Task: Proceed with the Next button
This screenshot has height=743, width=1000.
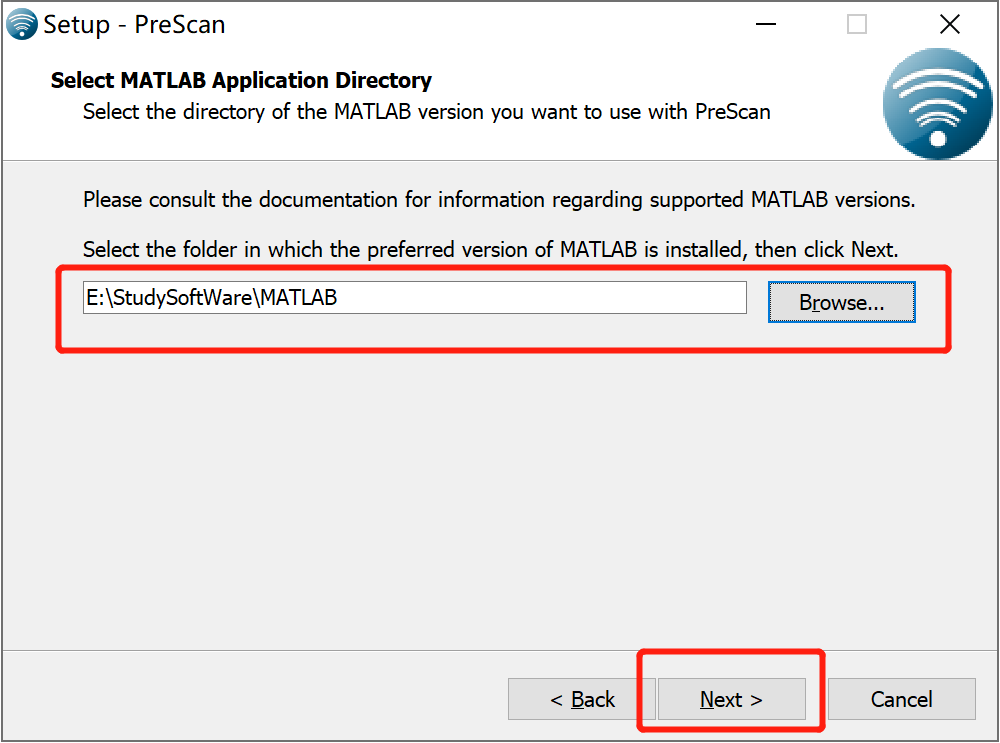Action: pyautogui.click(x=732, y=699)
